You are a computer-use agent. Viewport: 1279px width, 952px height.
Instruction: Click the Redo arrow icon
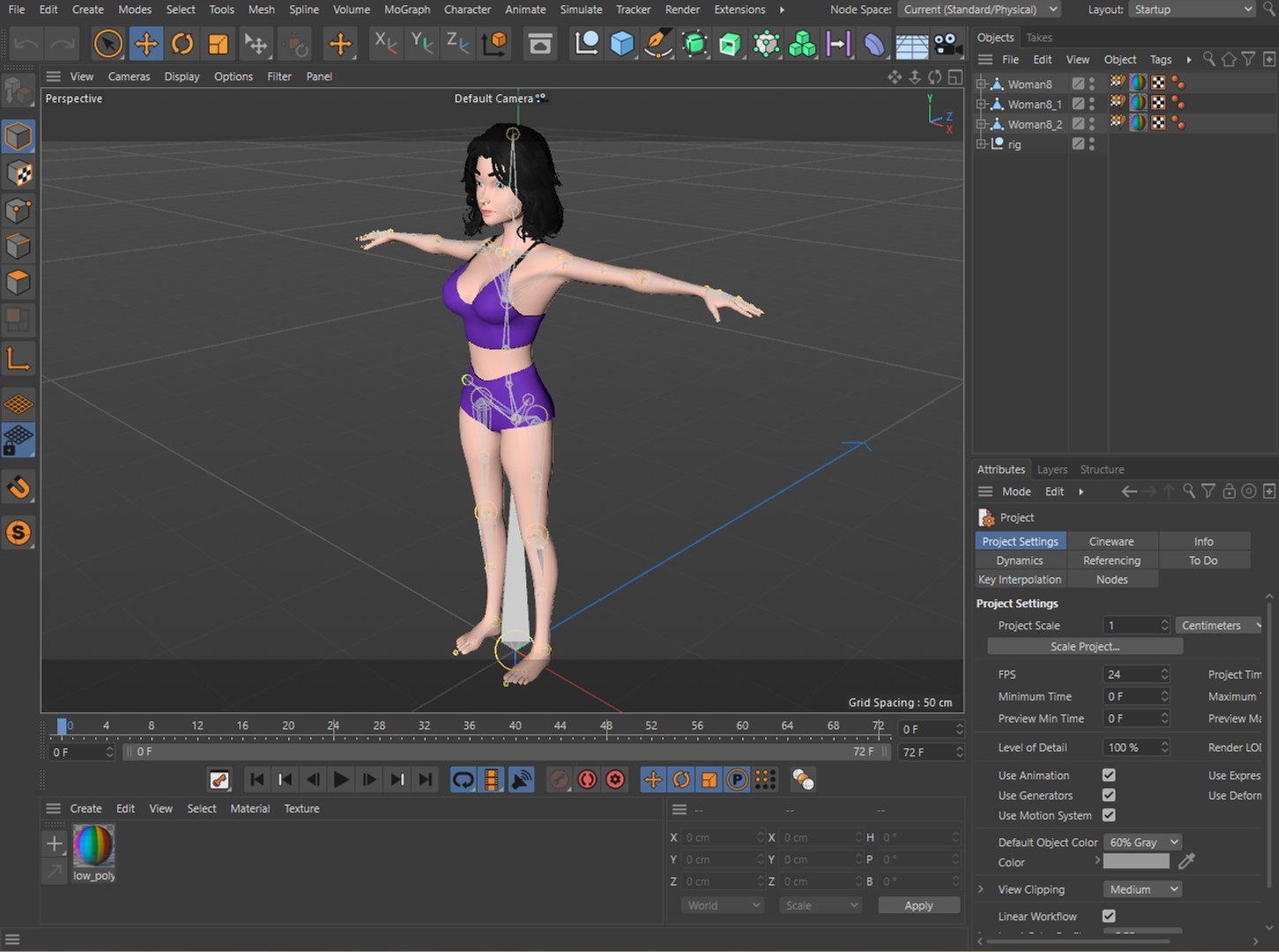[x=63, y=43]
